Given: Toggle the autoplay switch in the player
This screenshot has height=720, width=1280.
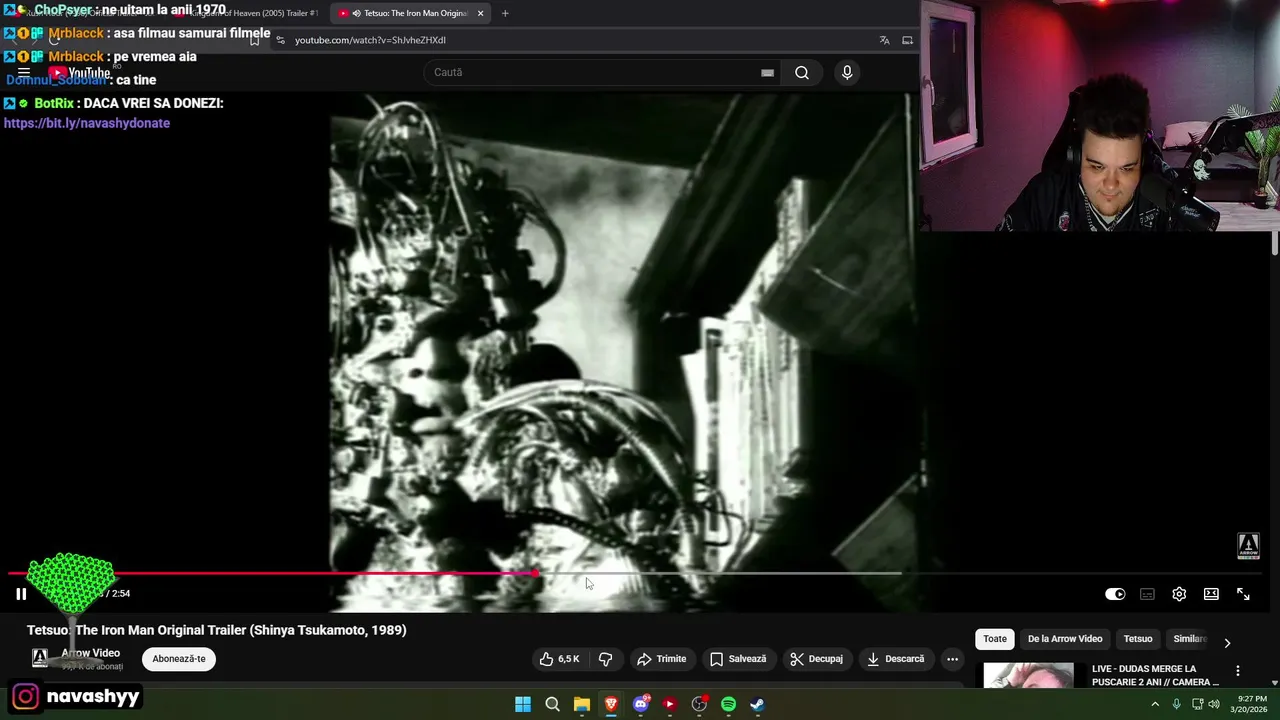Looking at the screenshot, I should point(1115,594).
